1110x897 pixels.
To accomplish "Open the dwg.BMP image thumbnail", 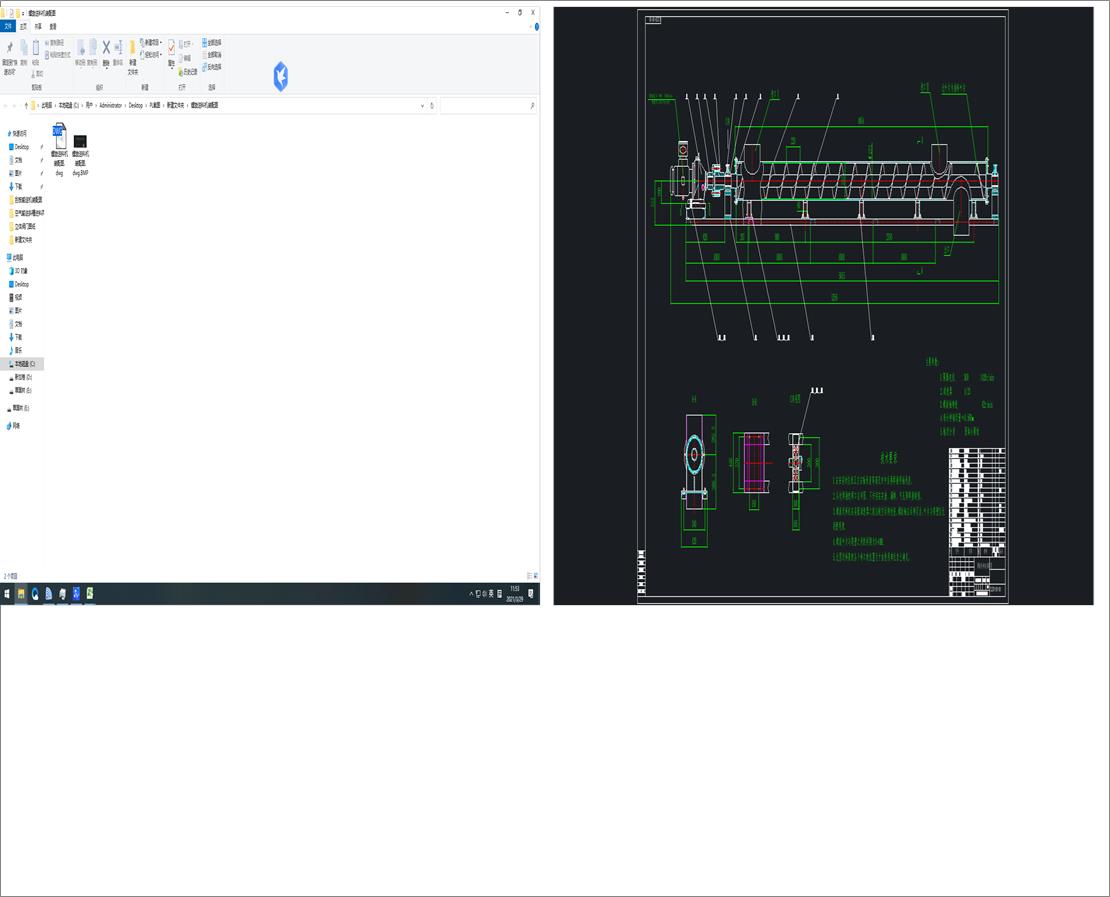I will pyautogui.click(x=81, y=141).
